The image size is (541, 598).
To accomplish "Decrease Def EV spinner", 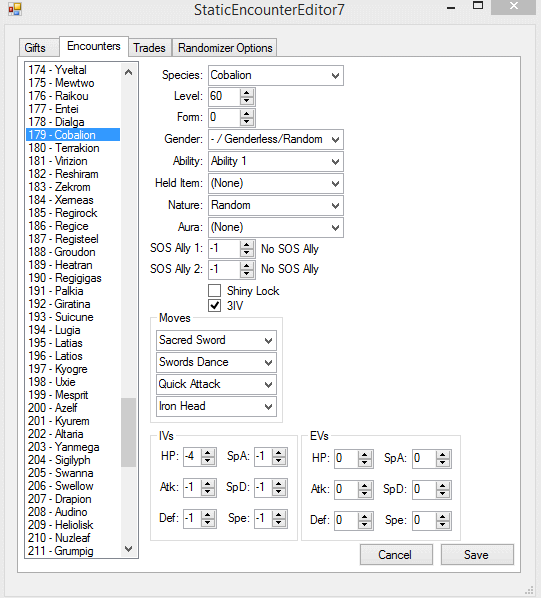I will tap(365, 525).
